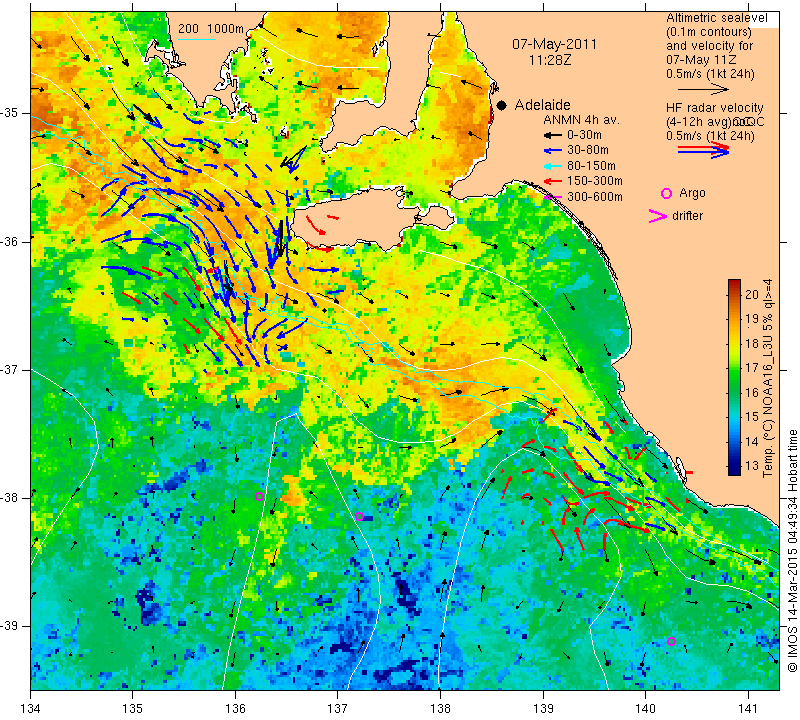This screenshot has width=800, height=720.
Task: Click the cyan isobath sample line under 200
Action: (197, 39)
